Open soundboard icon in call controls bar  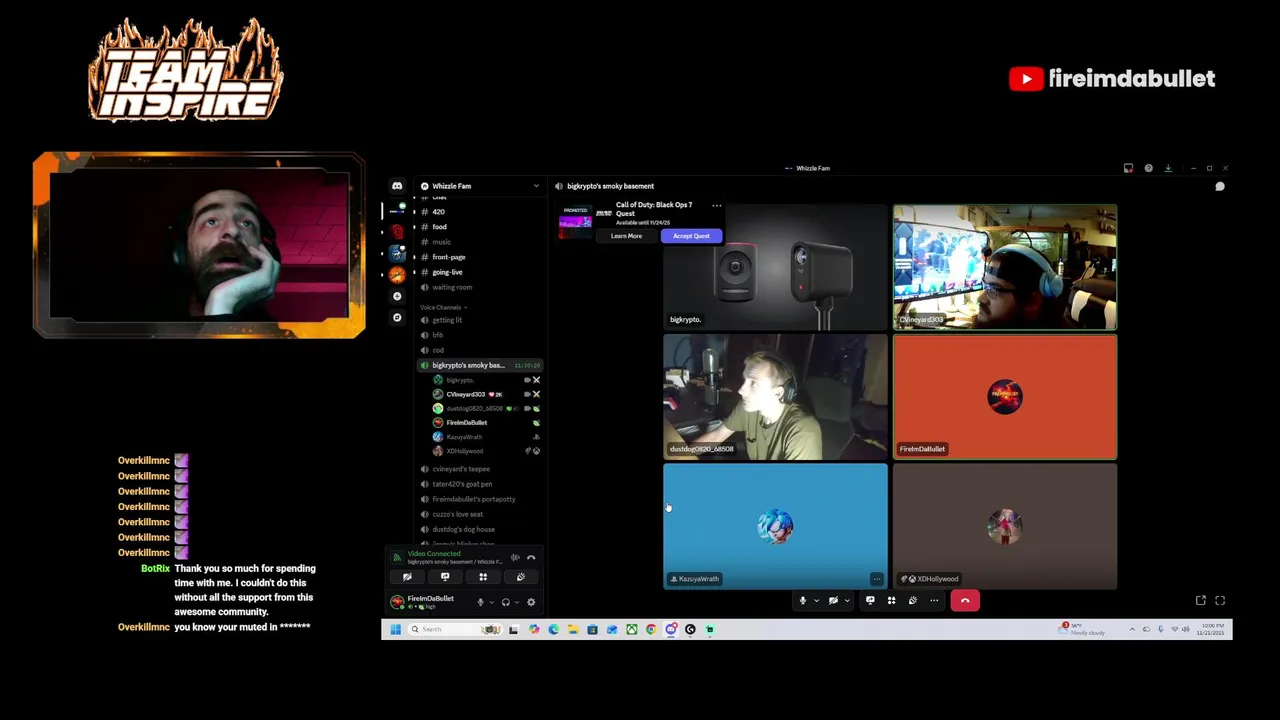(x=912, y=601)
